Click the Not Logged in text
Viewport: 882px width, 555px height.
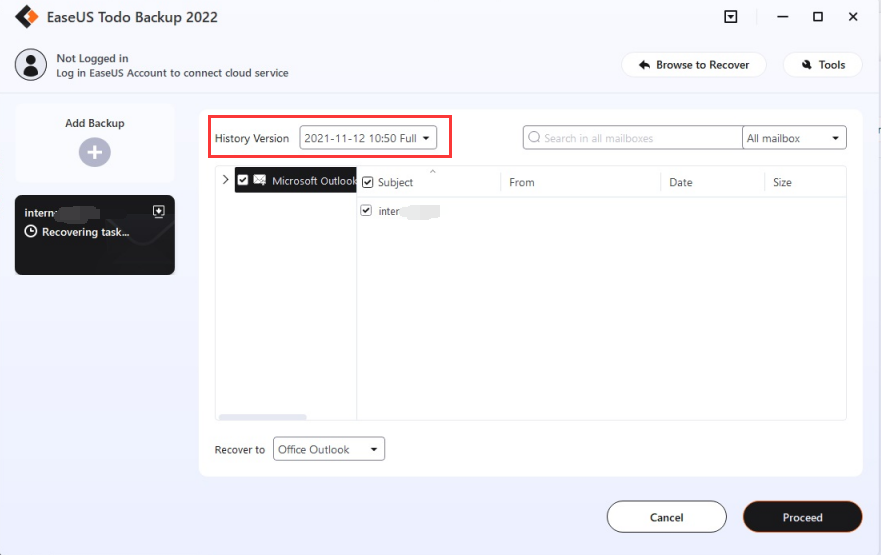[x=92, y=58]
